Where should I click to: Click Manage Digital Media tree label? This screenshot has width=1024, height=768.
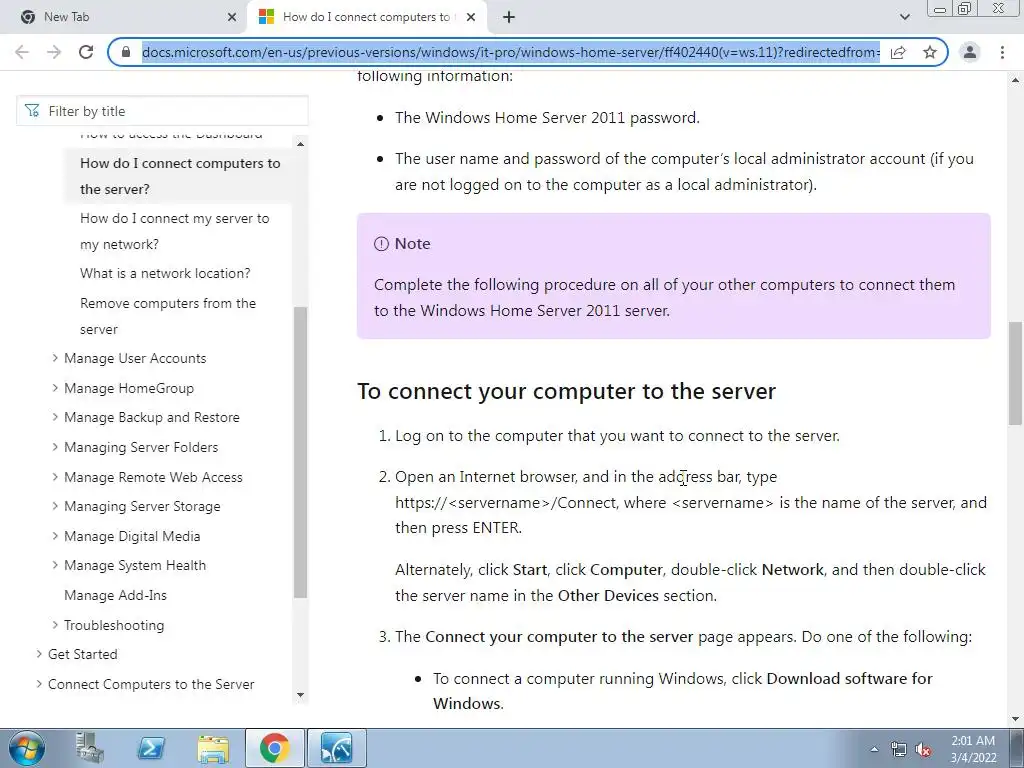click(132, 536)
